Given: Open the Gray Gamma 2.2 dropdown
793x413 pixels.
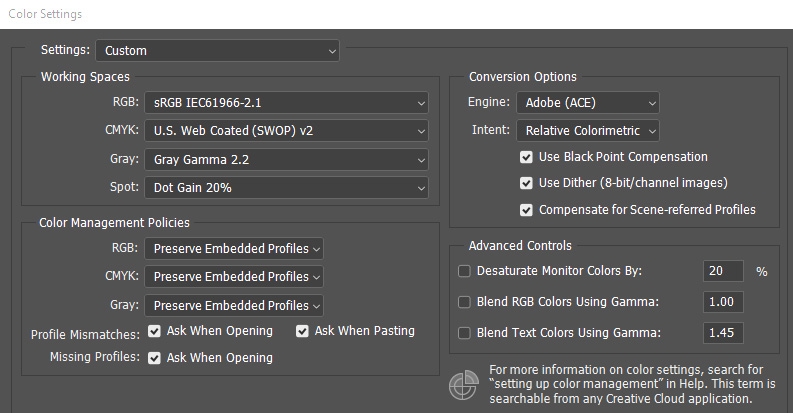Looking at the screenshot, I should tap(286, 160).
